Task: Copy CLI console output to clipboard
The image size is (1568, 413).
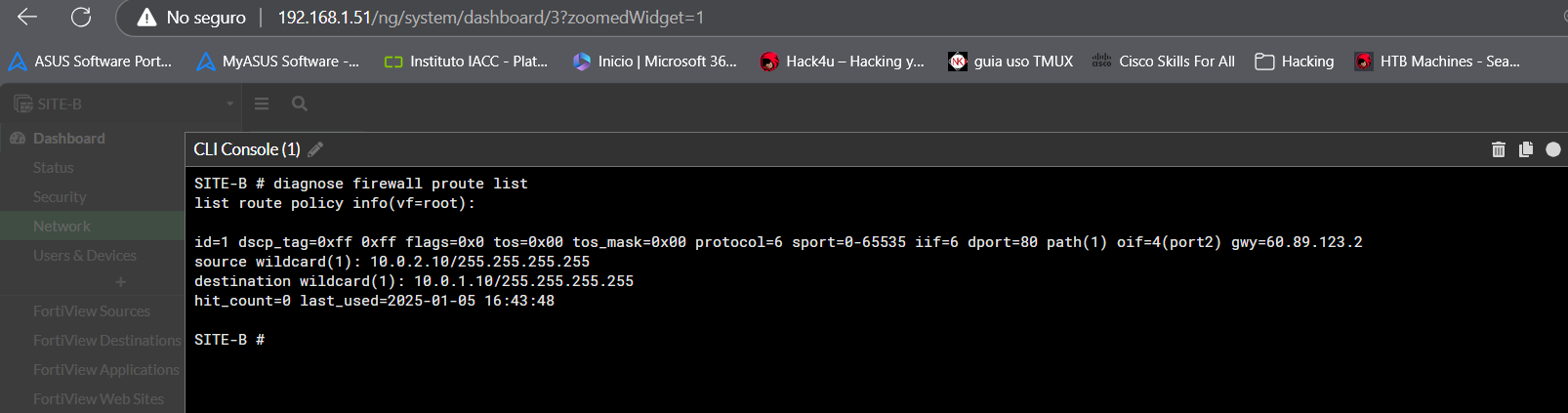Action: point(1525,149)
